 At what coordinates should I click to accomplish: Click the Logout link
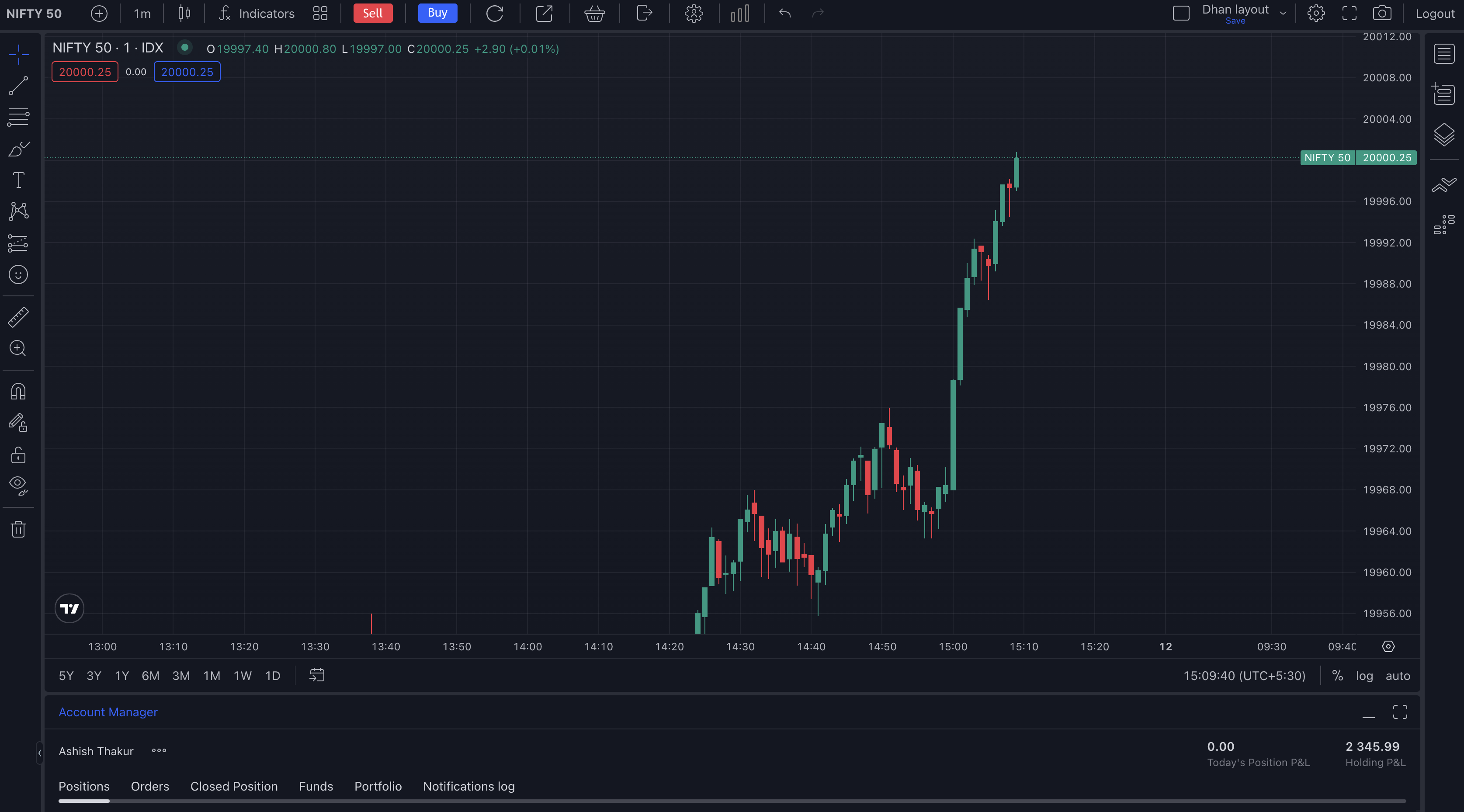1435,14
